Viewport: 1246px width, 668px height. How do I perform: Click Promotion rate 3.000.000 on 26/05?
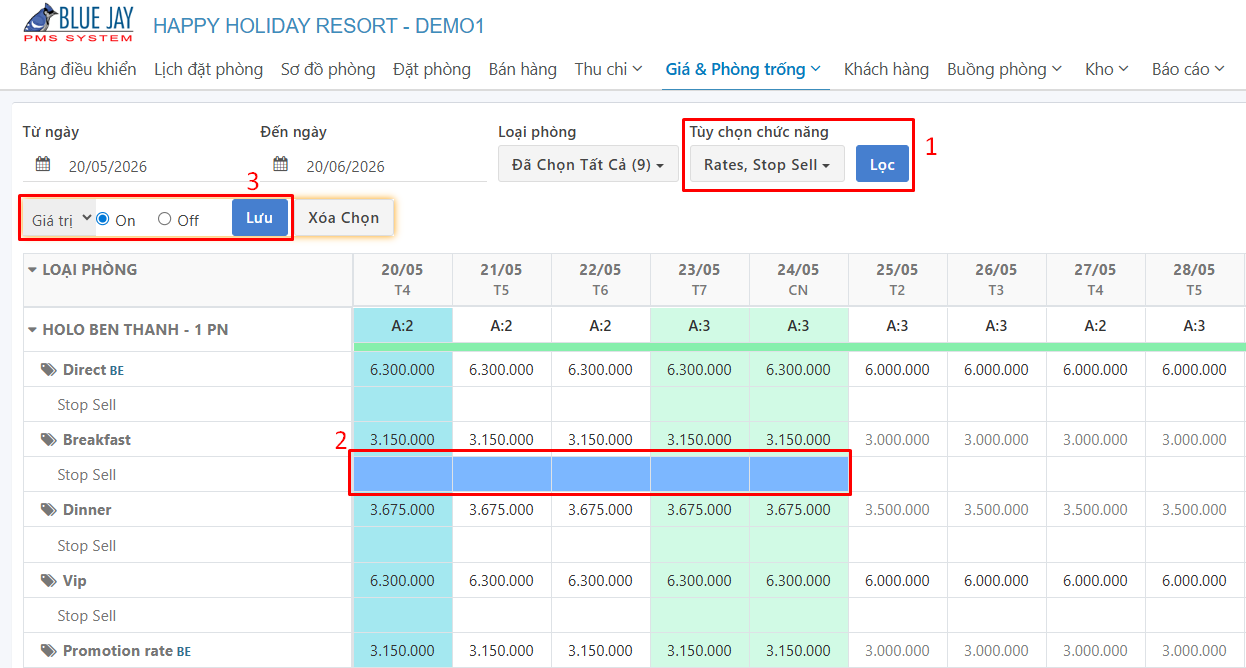click(996, 651)
